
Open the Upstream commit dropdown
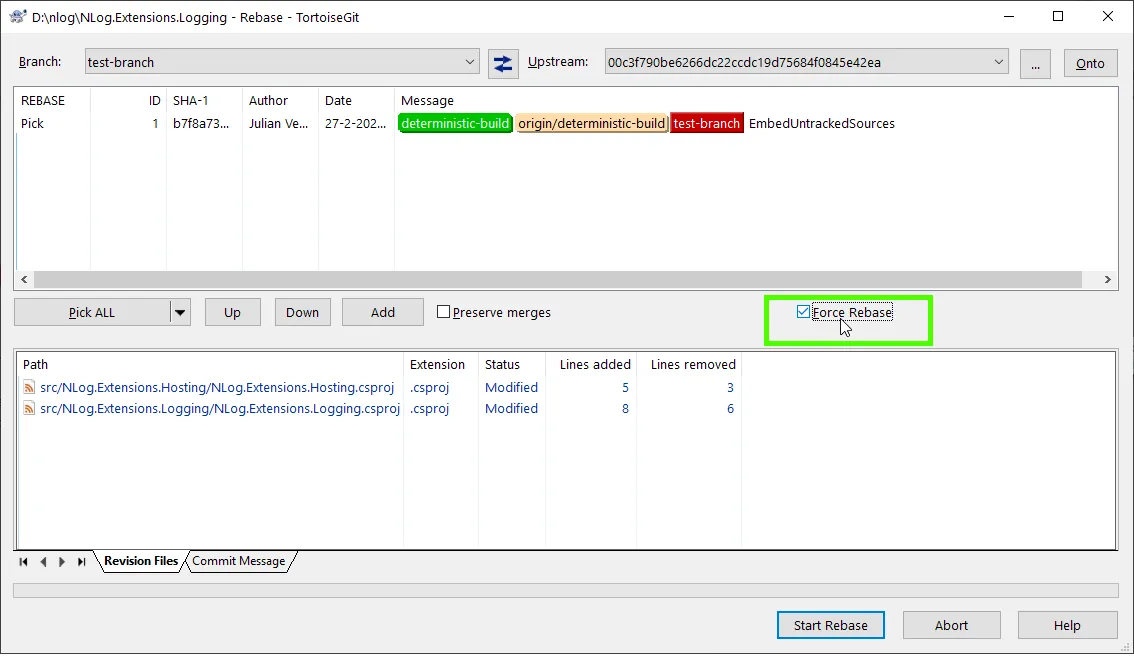click(998, 62)
